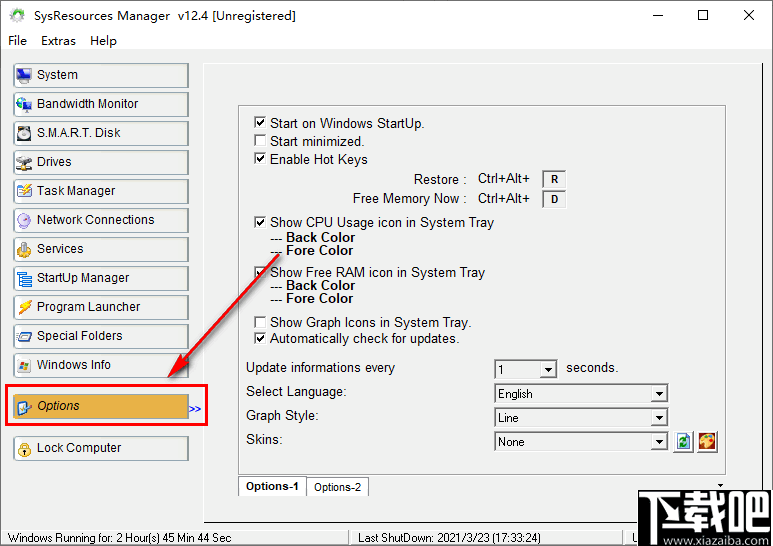Image resolution: width=773 pixels, height=546 pixels.
Task: Click the refresh skins icon
Action: [x=683, y=442]
